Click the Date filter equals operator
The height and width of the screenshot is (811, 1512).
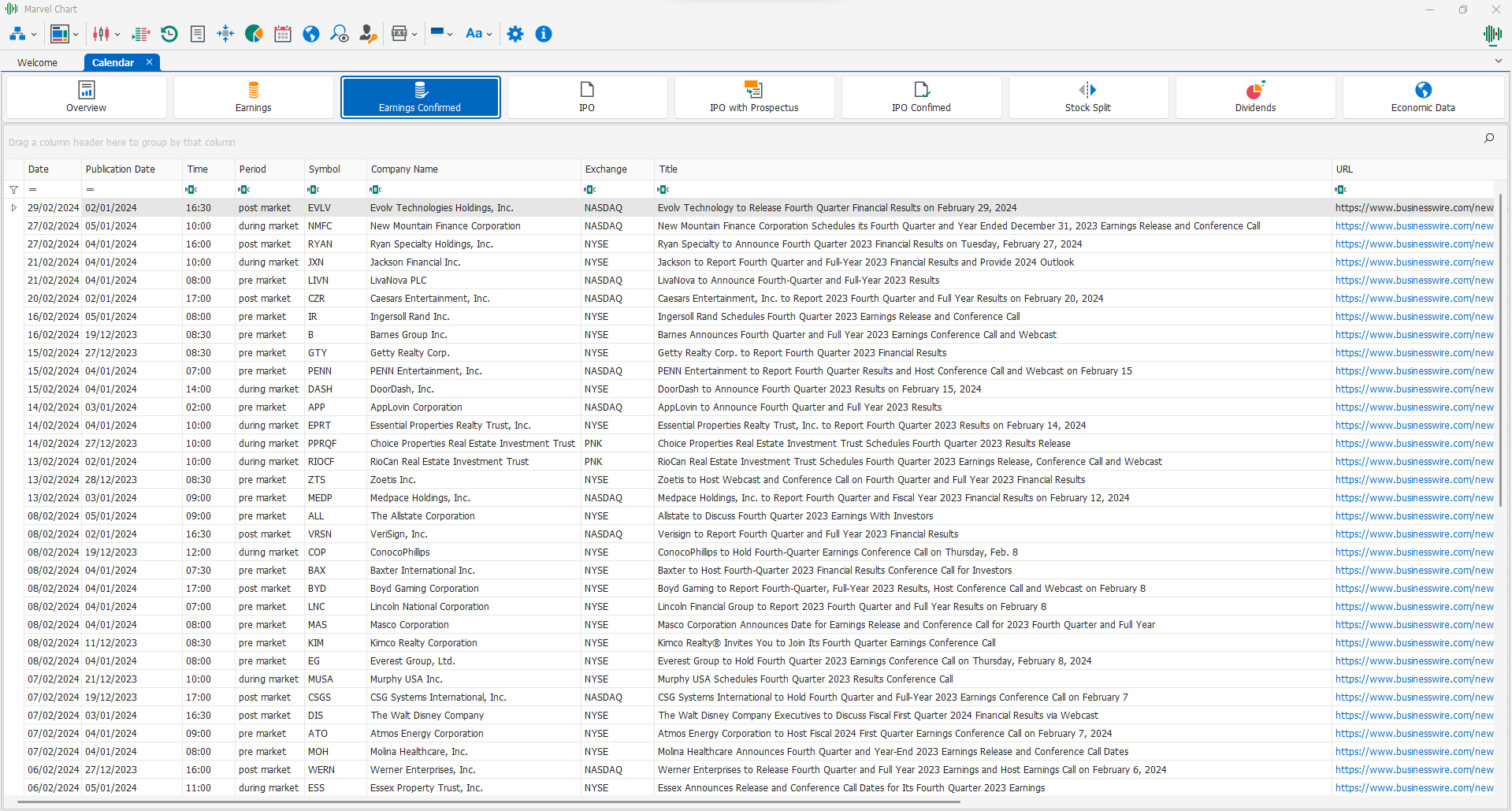tap(33, 189)
